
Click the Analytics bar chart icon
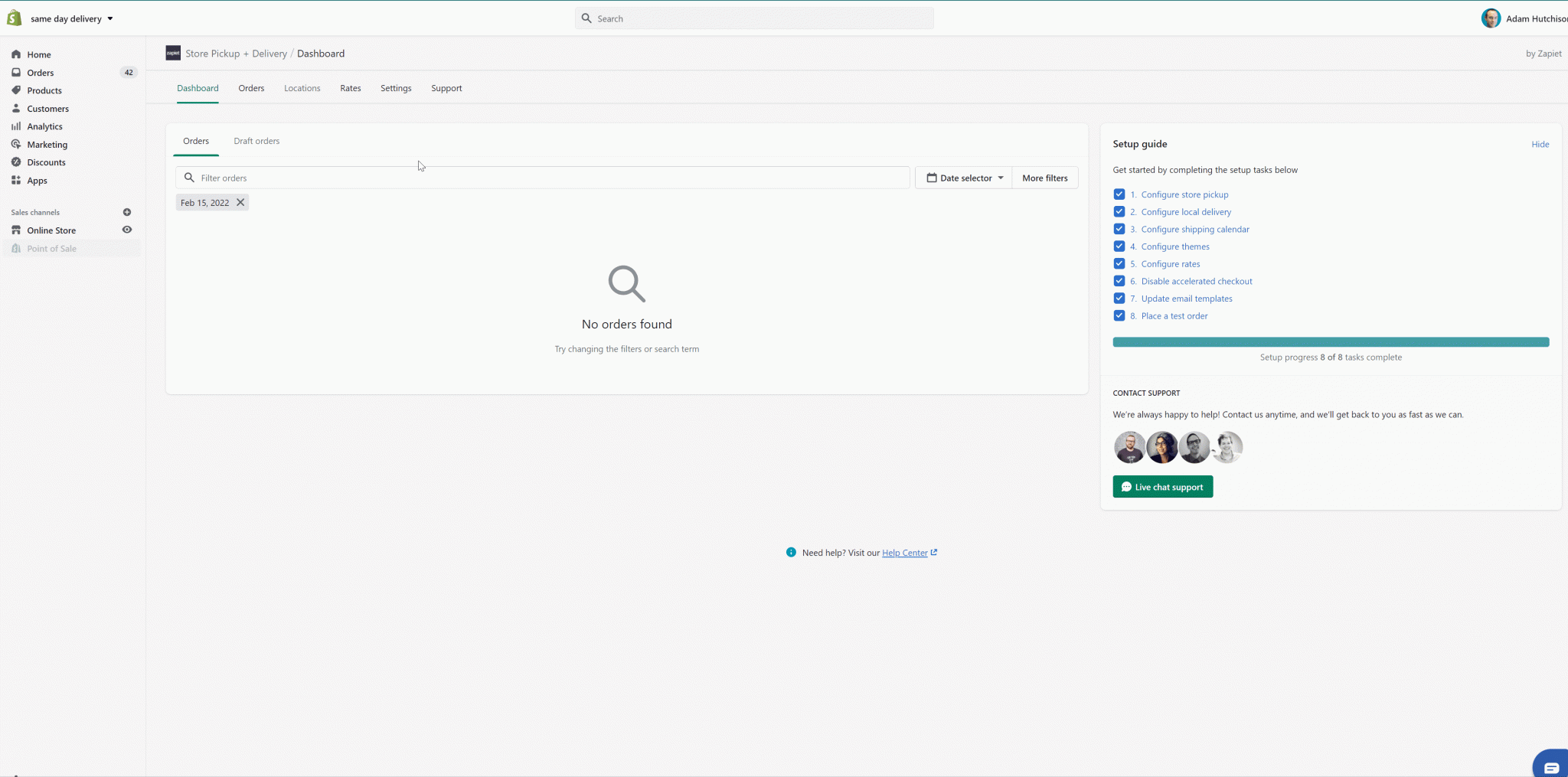pyautogui.click(x=16, y=126)
